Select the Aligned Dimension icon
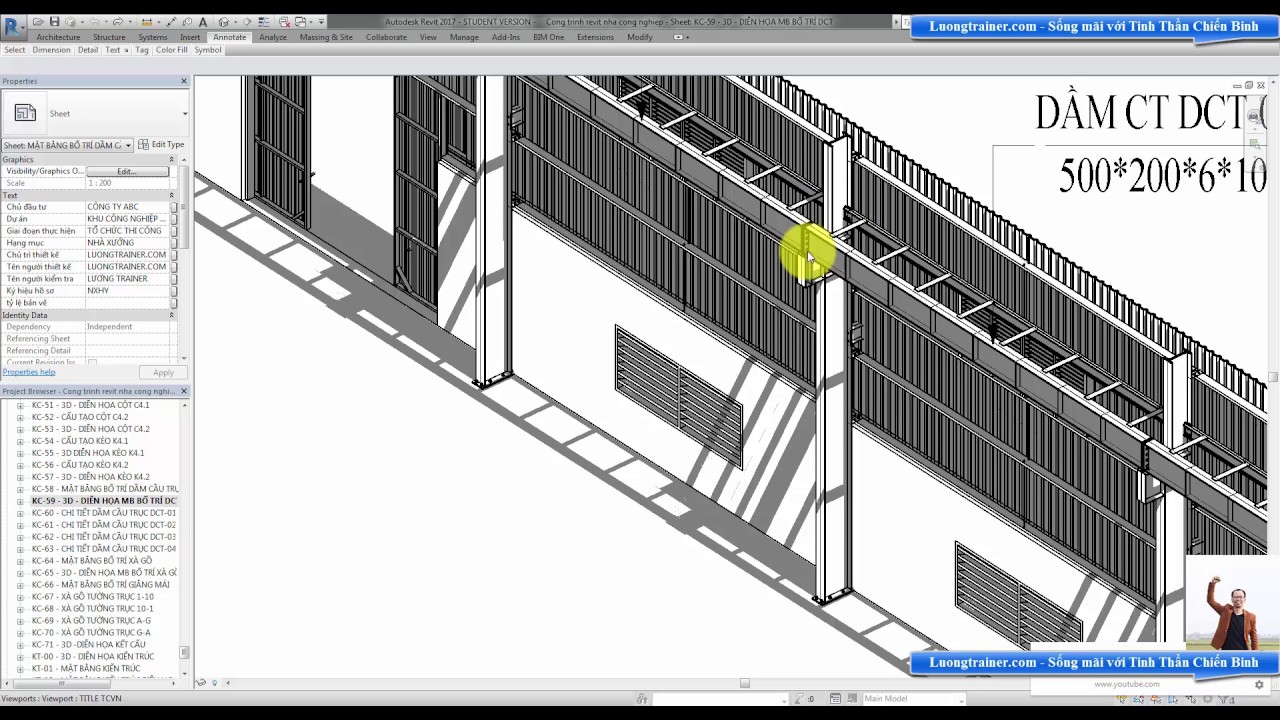The width and height of the screenshot is (1280, 720). [x=171, y=22]
